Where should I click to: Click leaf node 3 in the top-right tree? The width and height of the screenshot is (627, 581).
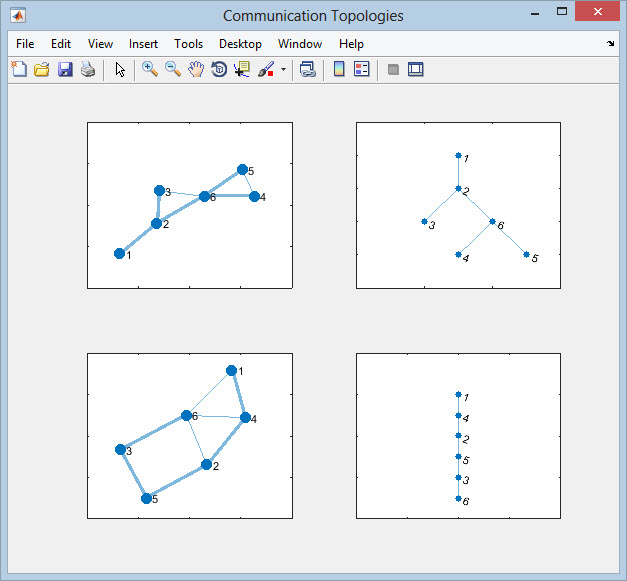click(x=424, y=222)
